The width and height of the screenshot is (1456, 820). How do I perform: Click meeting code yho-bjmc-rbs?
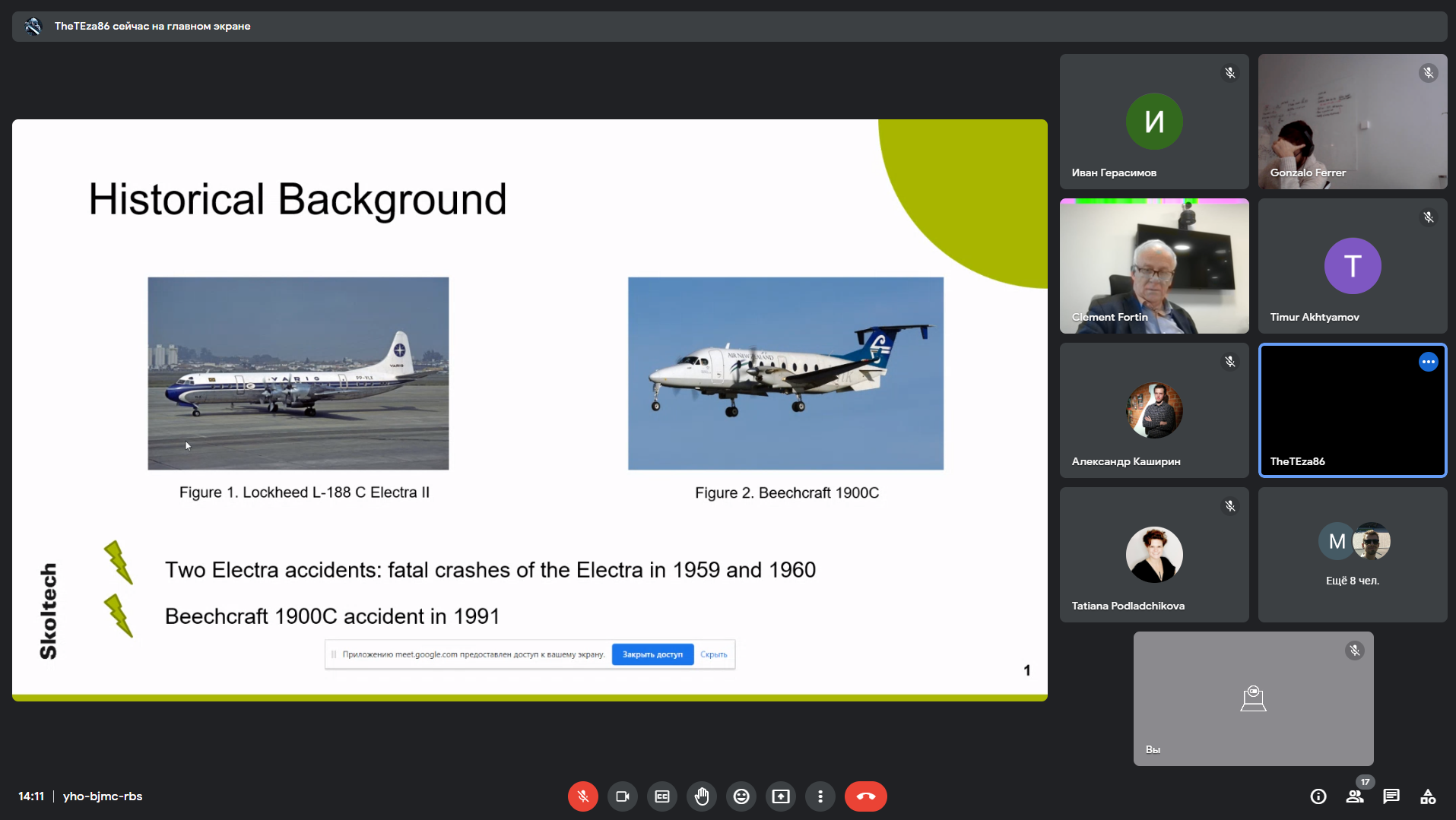point(103,796)
